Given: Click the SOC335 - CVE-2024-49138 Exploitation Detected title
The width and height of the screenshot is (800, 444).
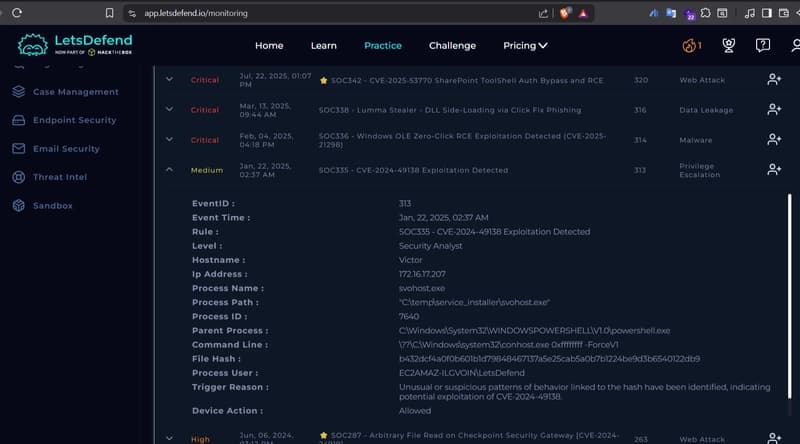Looking at the screenshot, I should click(x=413, y=170).
